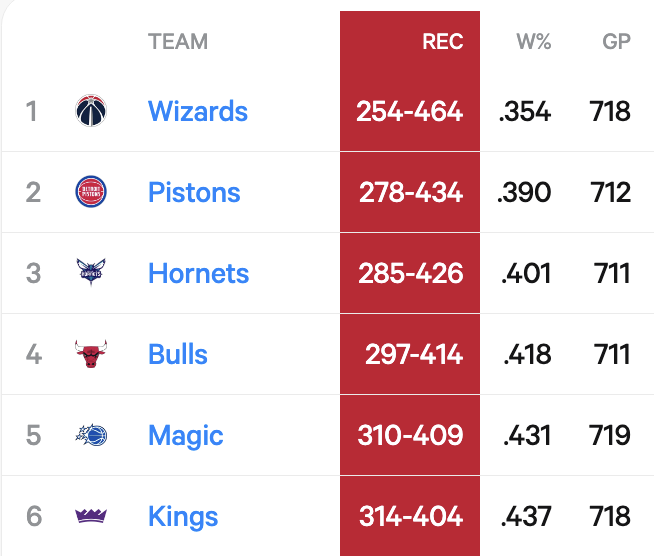Viewport: 654px width, 556px height.
Task: Go to the Hornets team page
Action: pos(198,273)
